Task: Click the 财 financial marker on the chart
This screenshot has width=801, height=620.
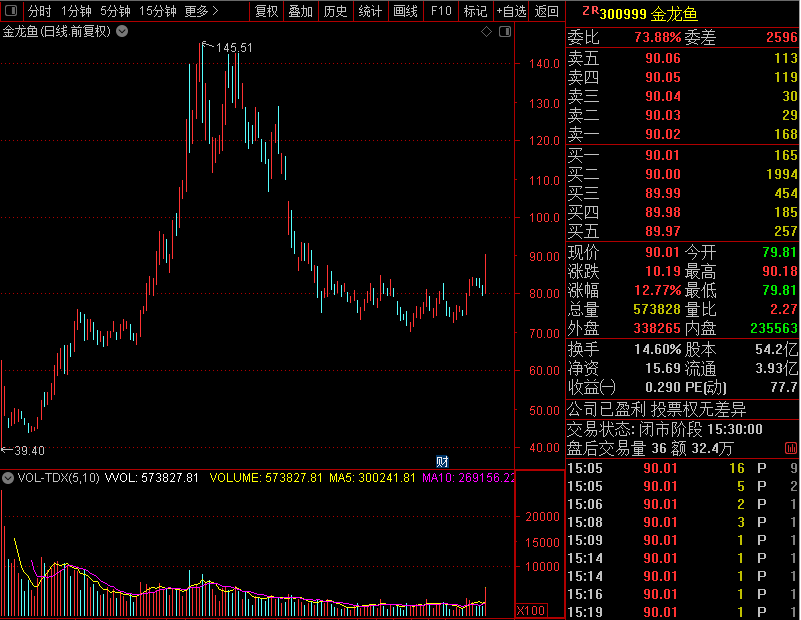Action: click(x=441, y=461)
